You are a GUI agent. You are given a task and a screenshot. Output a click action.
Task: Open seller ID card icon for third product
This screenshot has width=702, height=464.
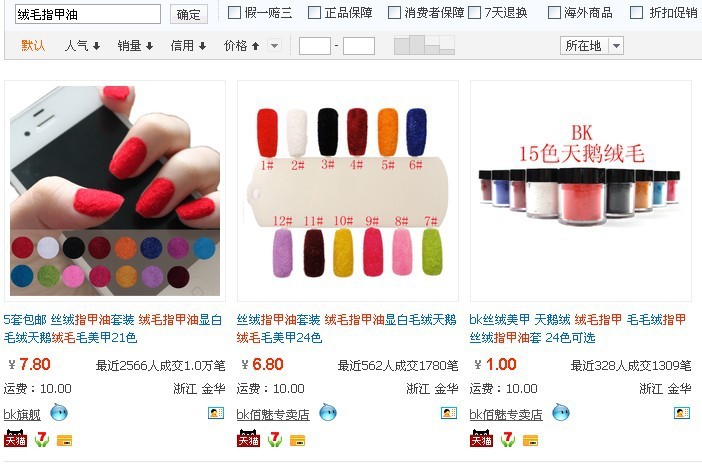(x=682, y=412)
